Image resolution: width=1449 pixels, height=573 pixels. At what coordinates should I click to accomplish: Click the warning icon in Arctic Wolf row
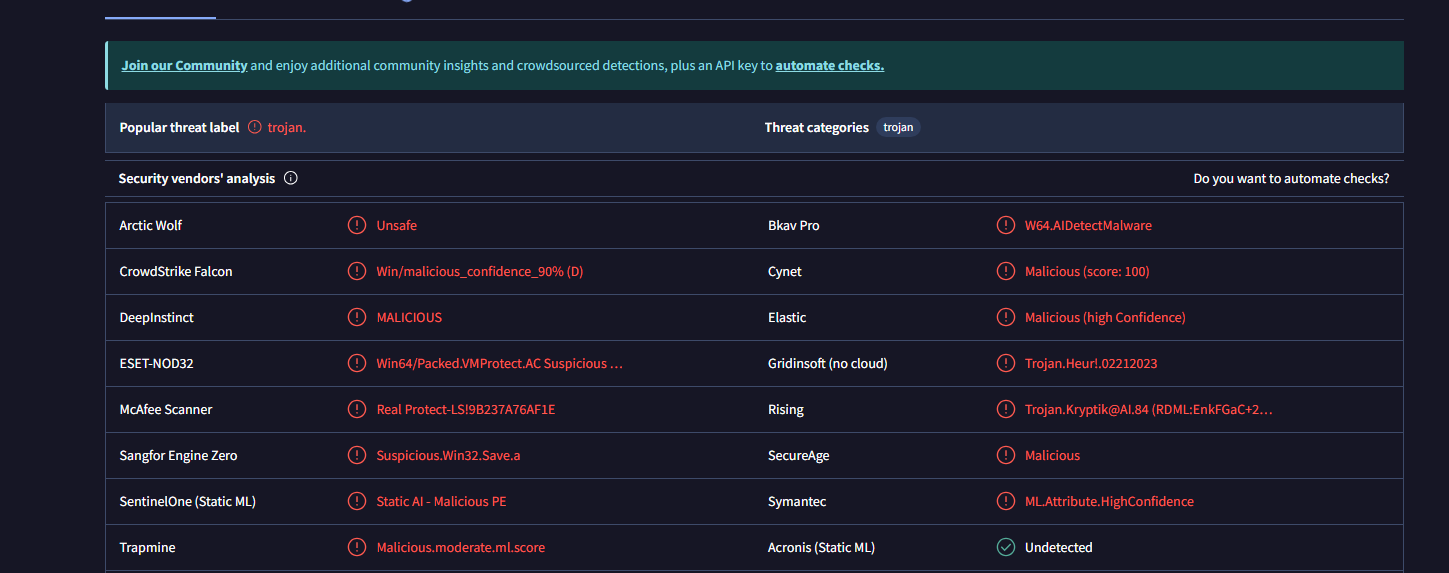(x=356, y=225)
